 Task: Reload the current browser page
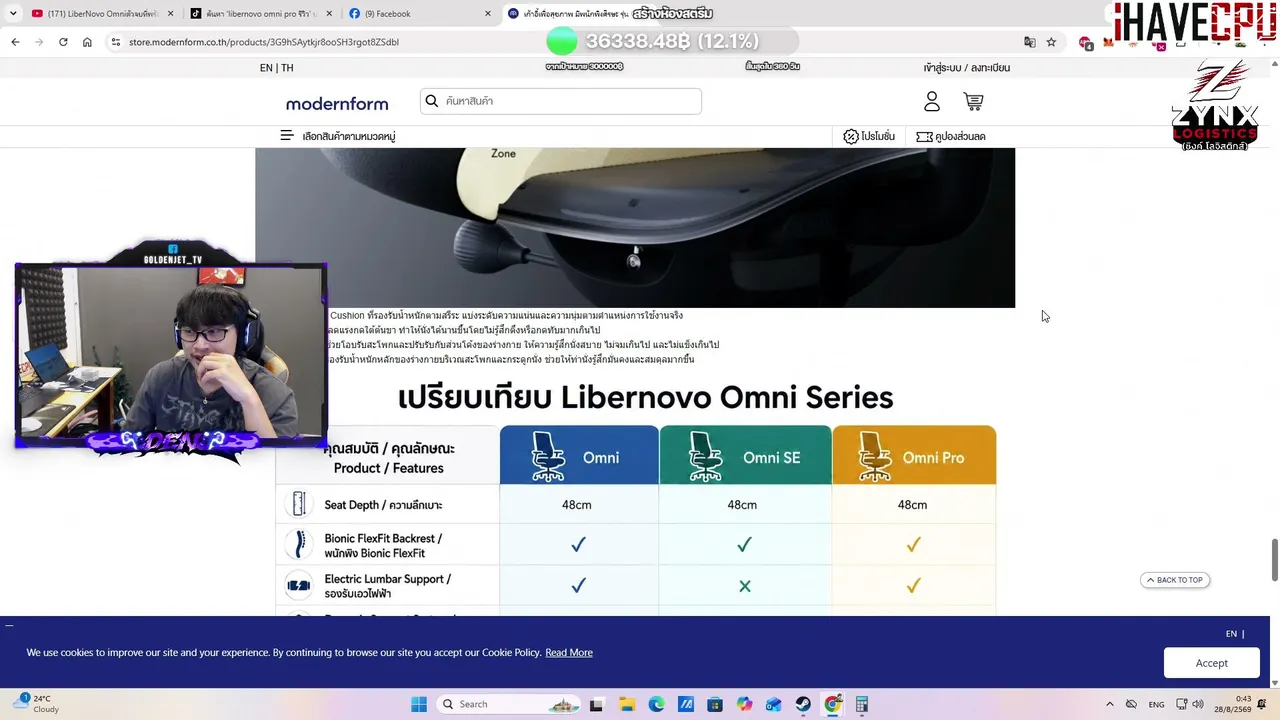pos(63,42)
